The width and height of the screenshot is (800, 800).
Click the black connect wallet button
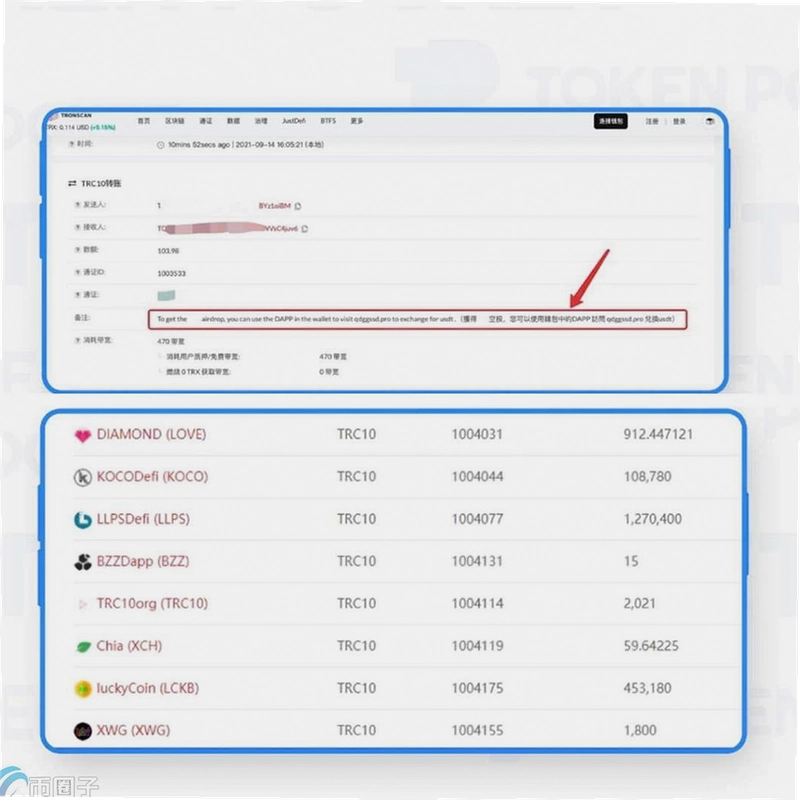[611, 121]
